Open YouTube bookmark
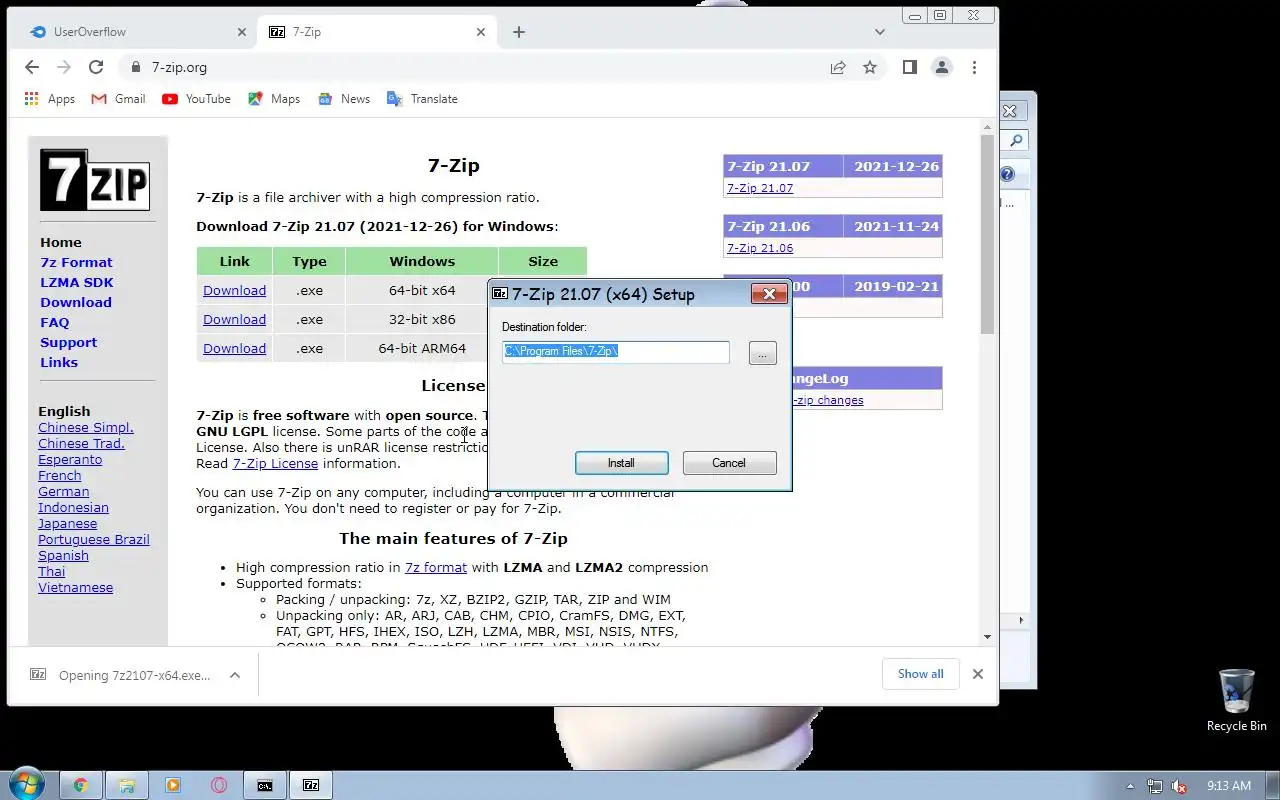1280x800 pixels. (x=196, y=99)
